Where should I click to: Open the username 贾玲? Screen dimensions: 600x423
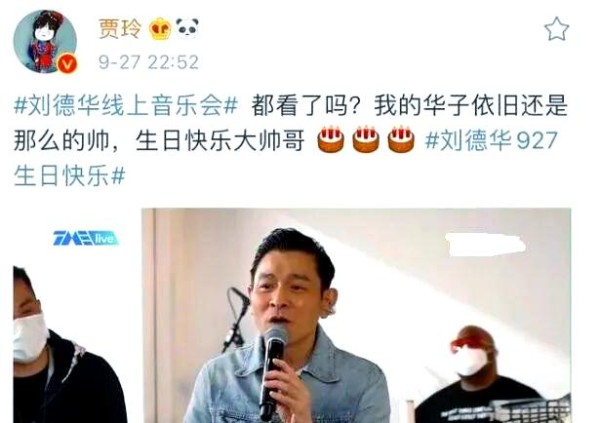click(120, 29)
